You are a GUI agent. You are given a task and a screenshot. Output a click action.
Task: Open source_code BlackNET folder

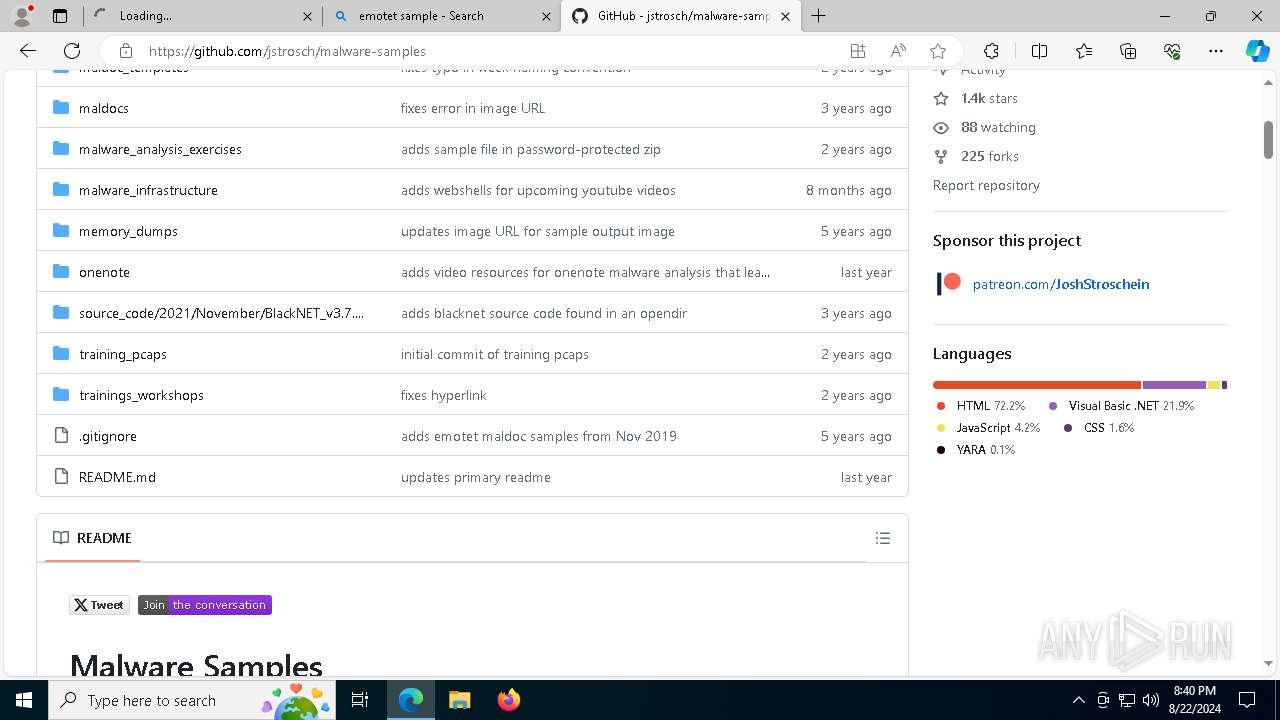(x=221, y=313)
